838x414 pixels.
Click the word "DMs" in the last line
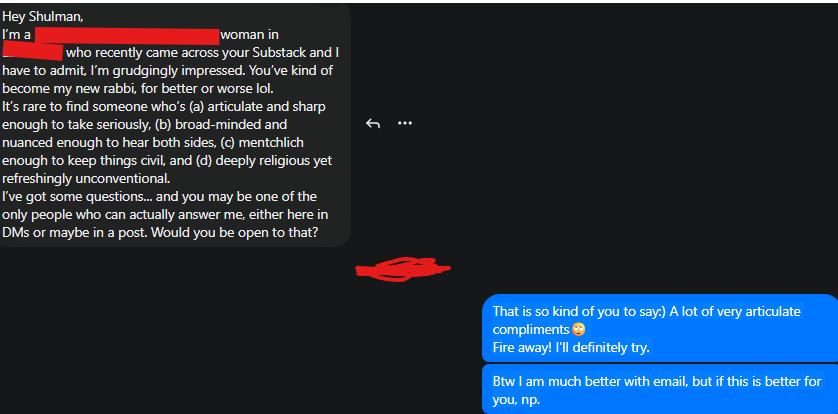coord(14,232)
